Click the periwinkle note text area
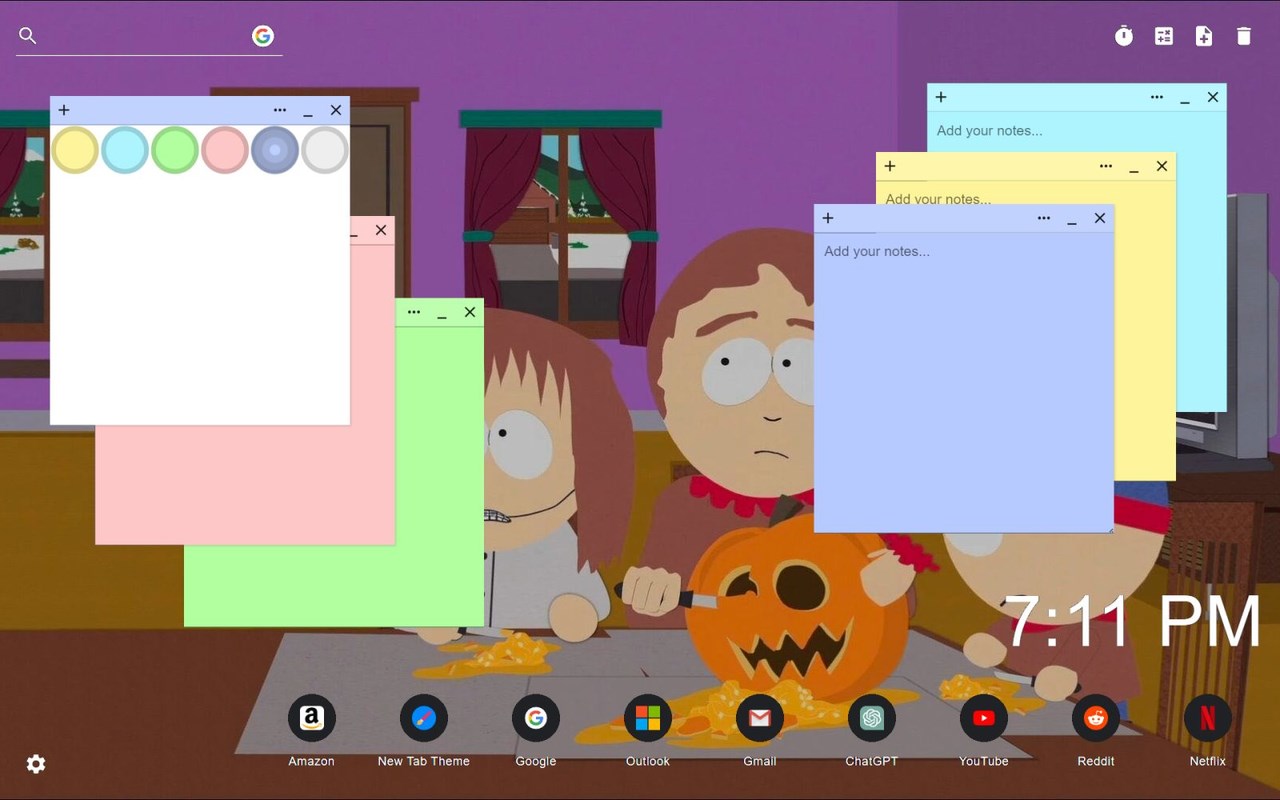 (964, 382)
